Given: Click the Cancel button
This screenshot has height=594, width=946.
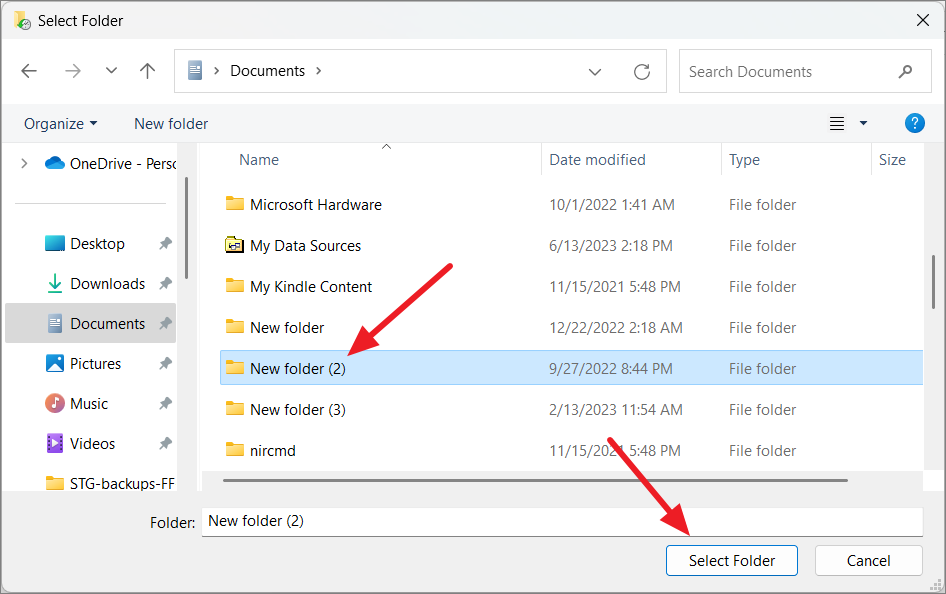Looking at the screenshot, I should (868, 560).
